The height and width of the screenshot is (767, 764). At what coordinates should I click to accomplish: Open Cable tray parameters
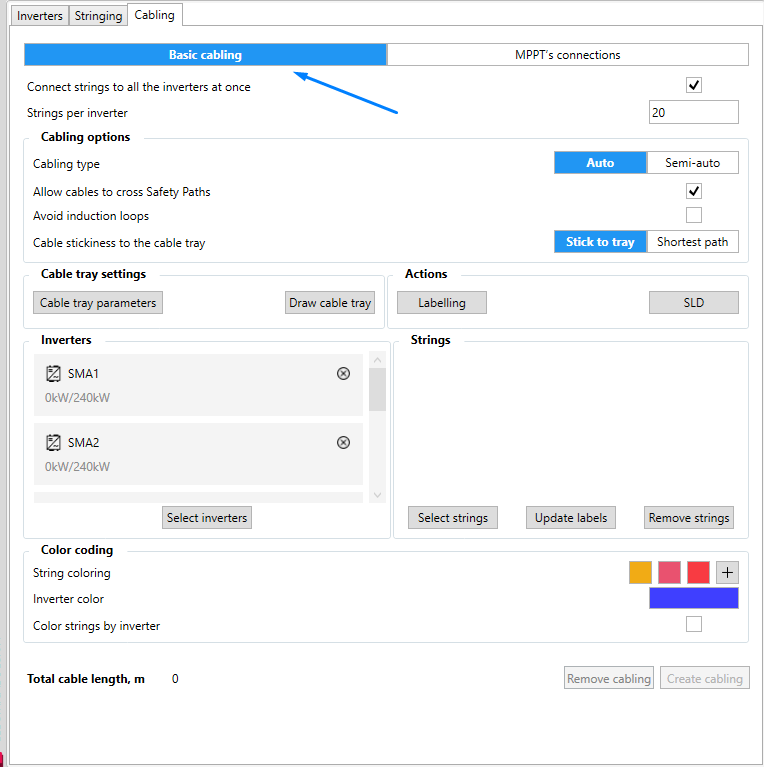(x=98, y=303)
